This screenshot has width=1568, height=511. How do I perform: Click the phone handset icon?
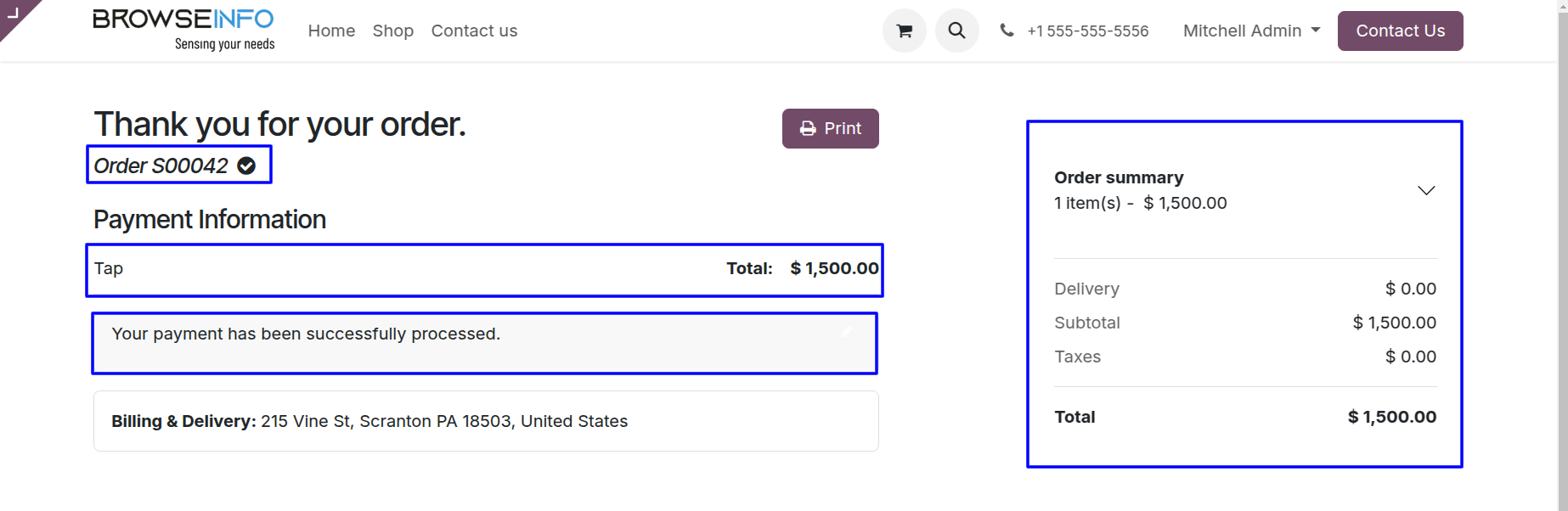1007,31
